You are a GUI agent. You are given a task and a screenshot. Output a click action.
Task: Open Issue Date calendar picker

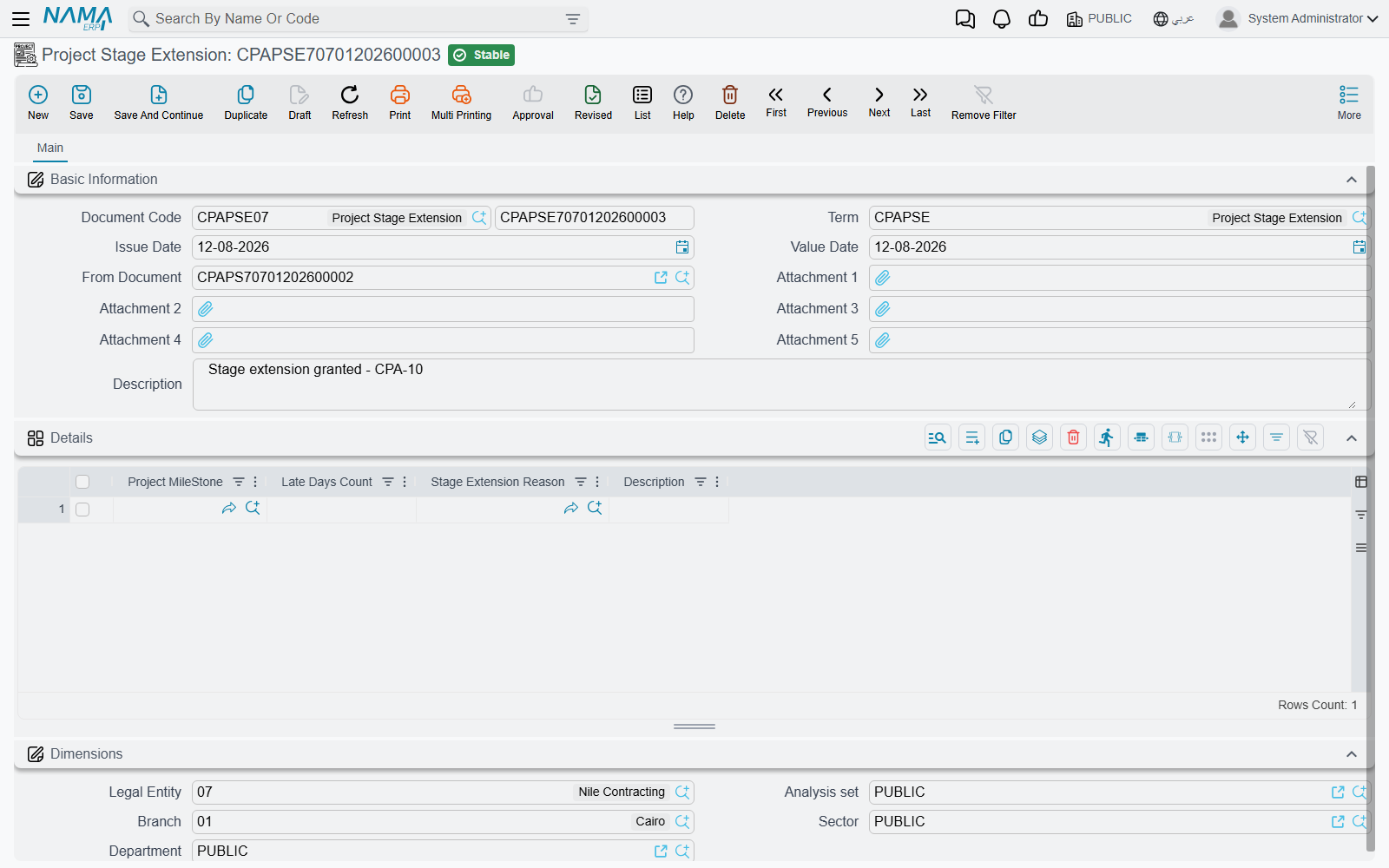tap(682, 247)
